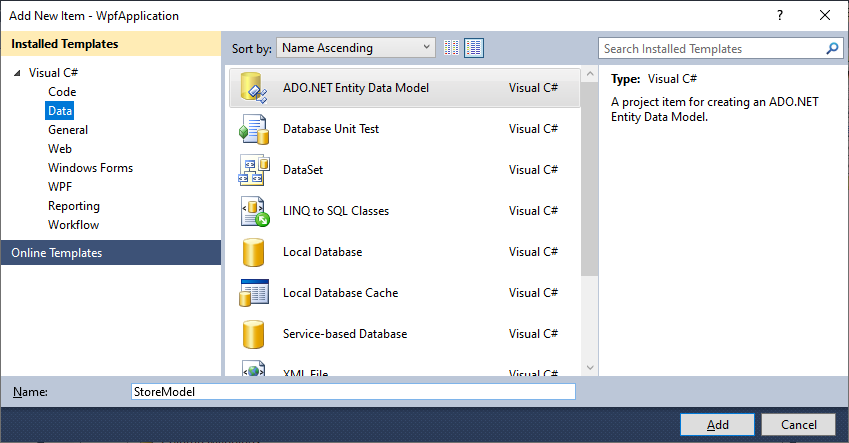Click the DataSet template icon
The image size is (849, 443).
(253, 170)
